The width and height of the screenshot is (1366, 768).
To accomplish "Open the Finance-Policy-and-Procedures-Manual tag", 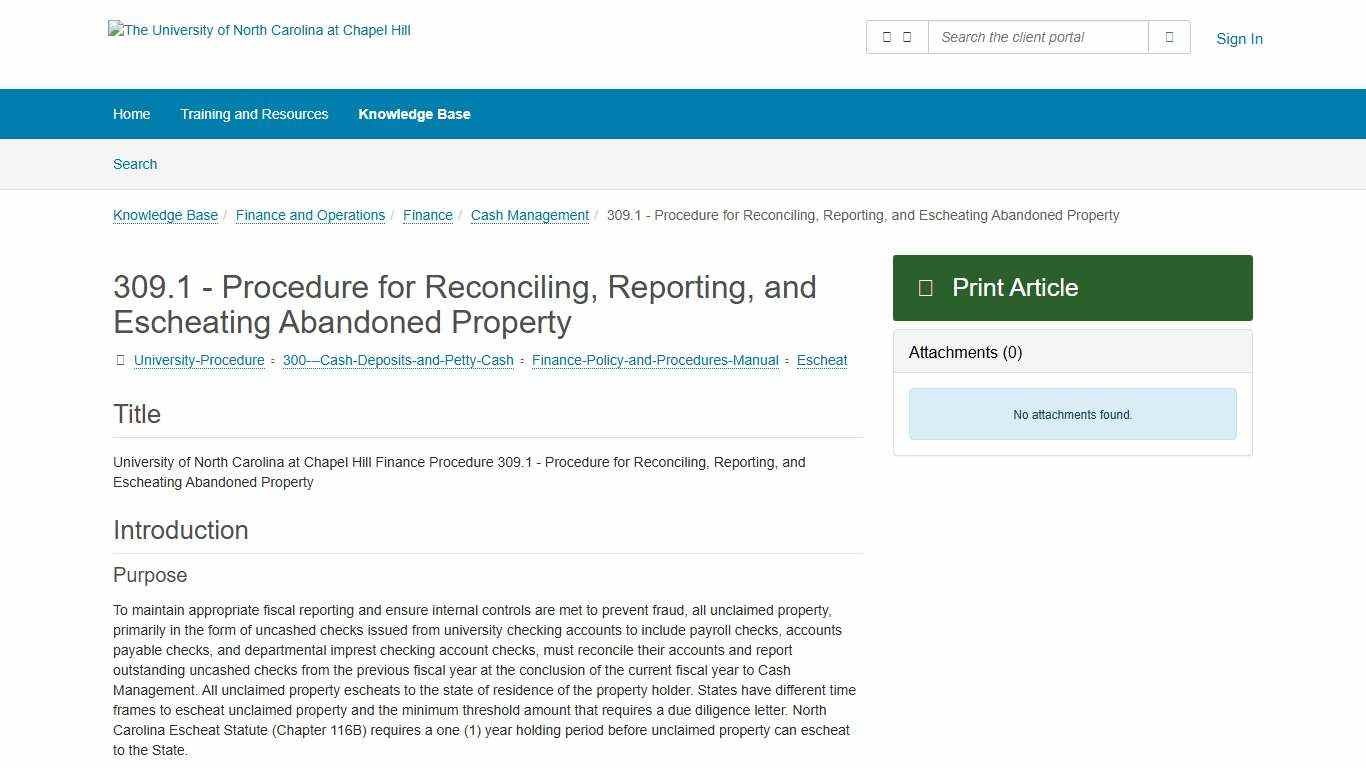I will point(655,360).
